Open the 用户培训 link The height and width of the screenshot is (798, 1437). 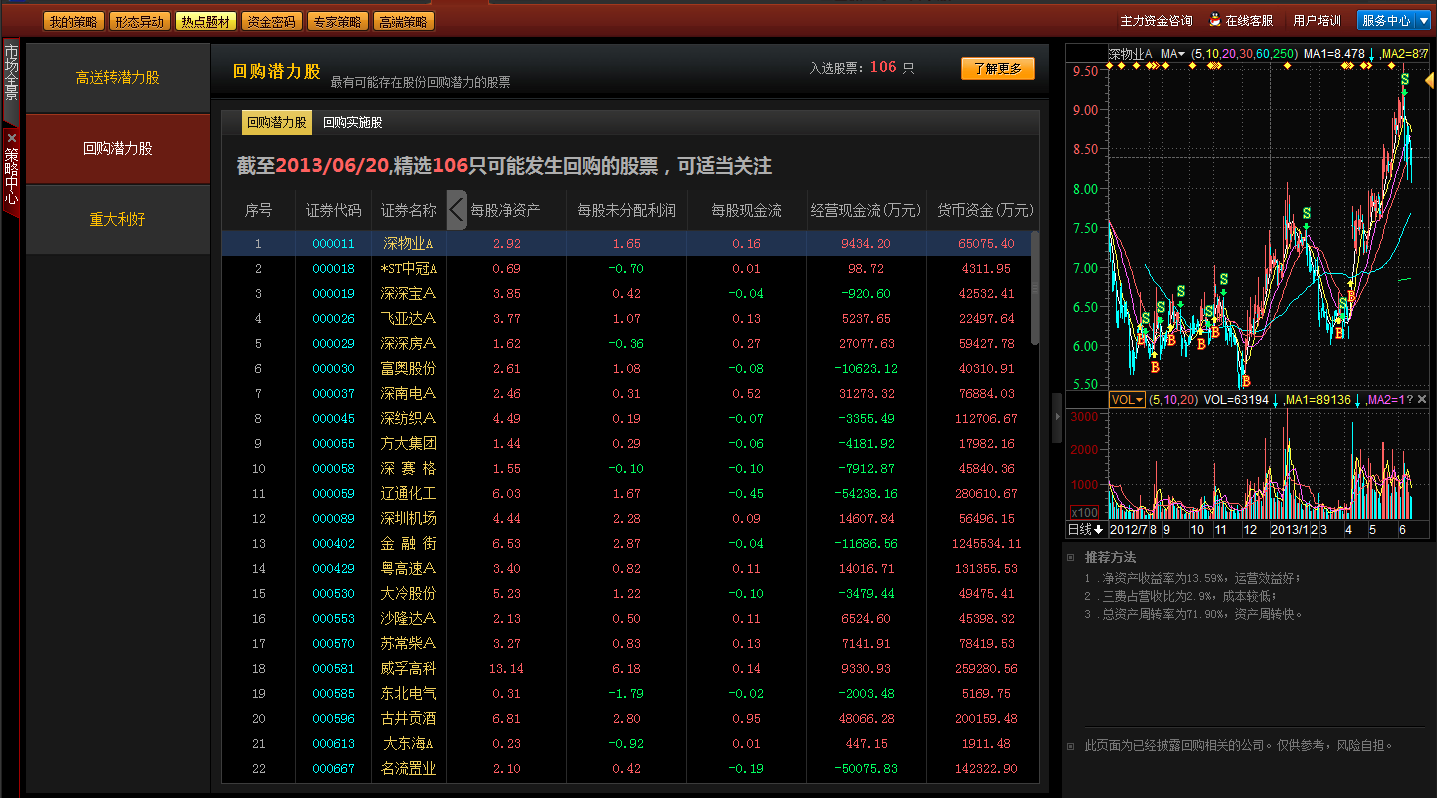pyautogui.click(x=1317, y=21)
